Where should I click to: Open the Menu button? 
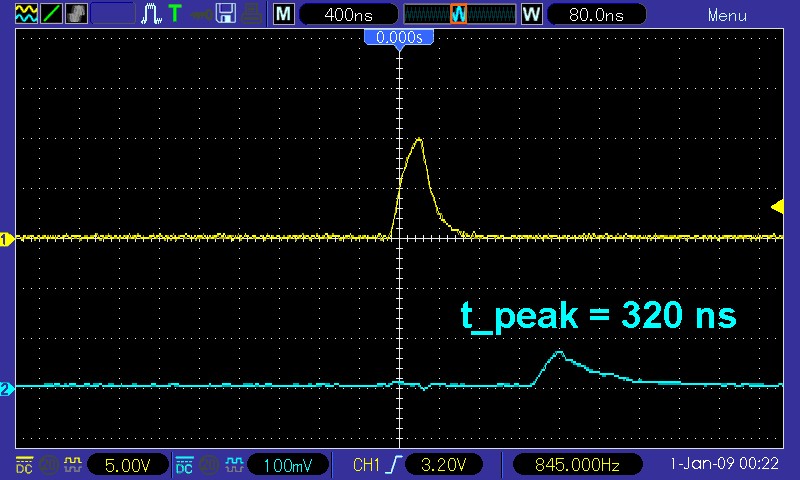(727, 15)
